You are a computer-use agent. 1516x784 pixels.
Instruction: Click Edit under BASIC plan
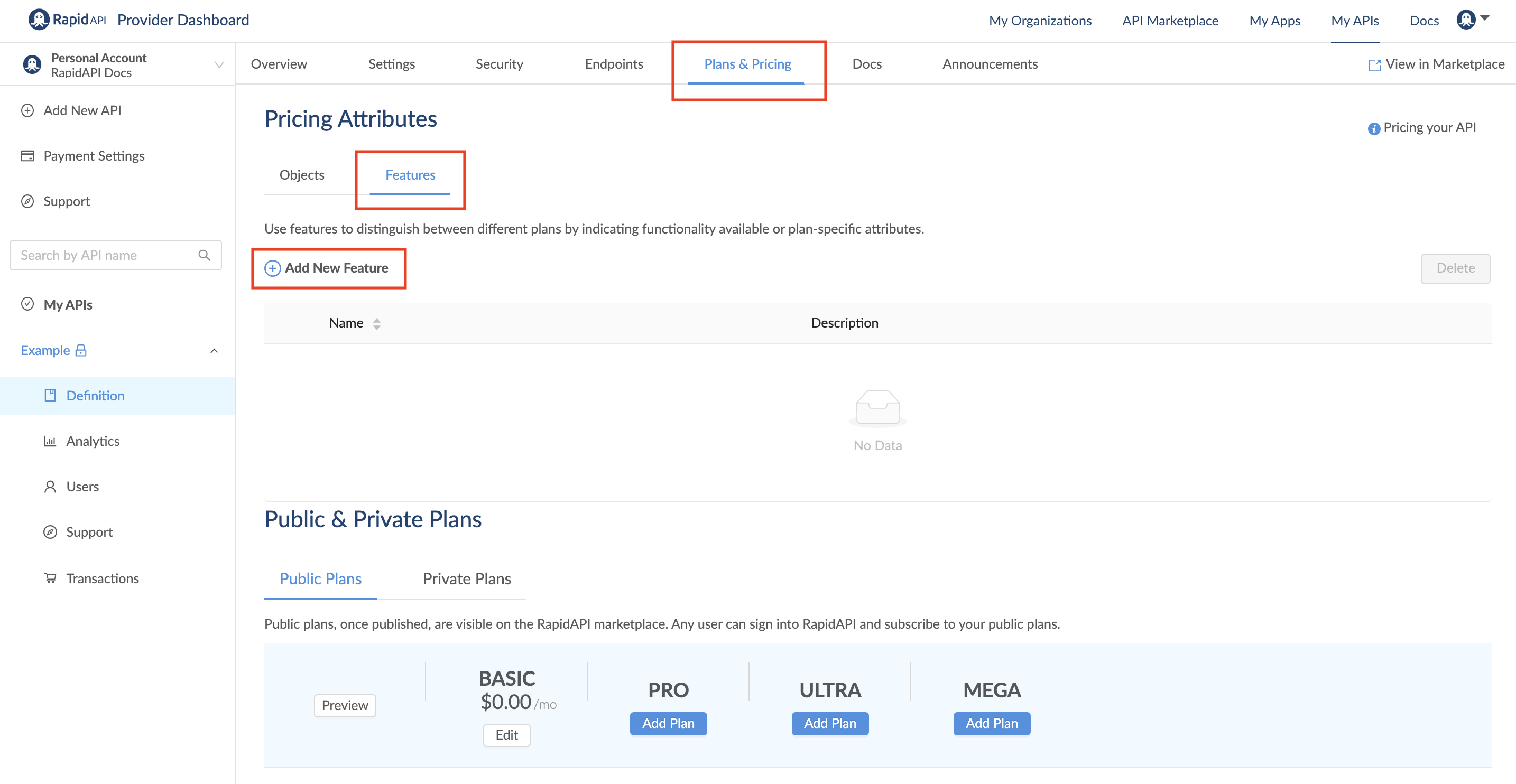click(x=506, y=735)
